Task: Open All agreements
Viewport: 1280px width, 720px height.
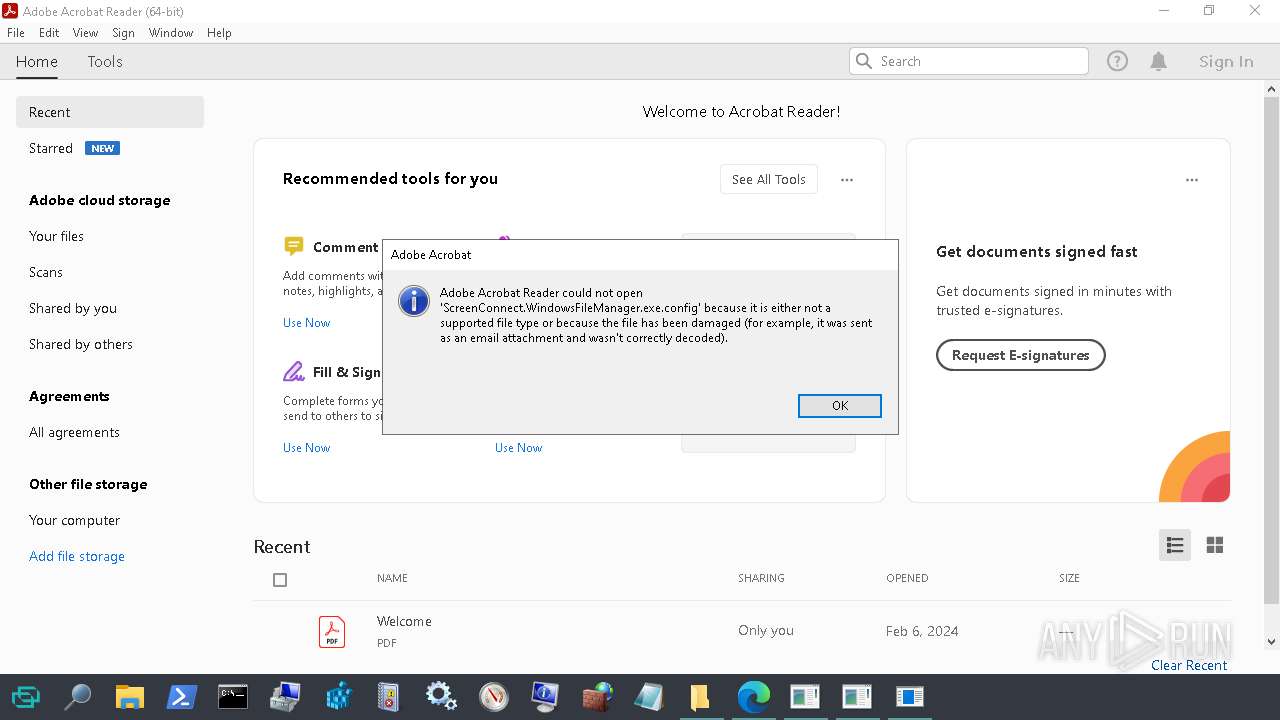Action: [74, 432]
